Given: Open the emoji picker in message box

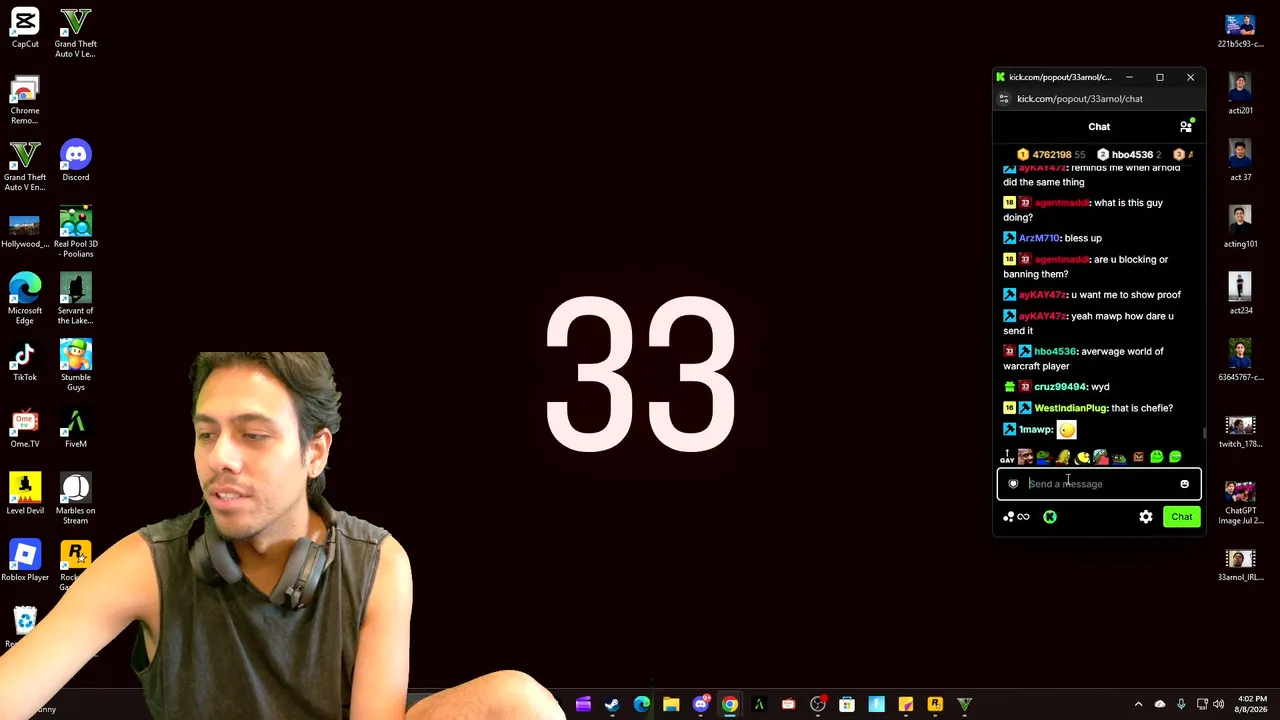Looking at the screenshot, I should [x=1184, y=484].
